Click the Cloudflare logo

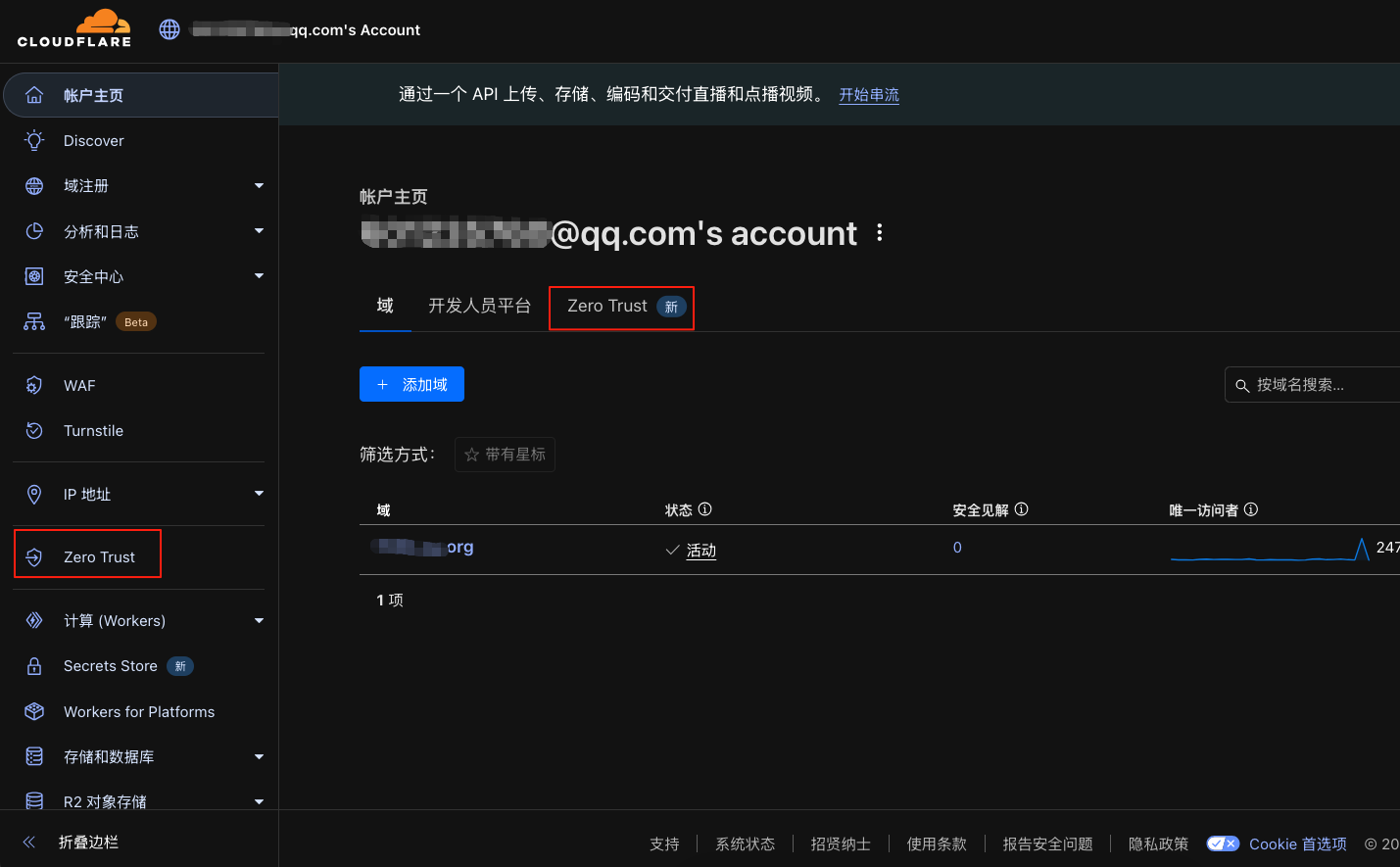point(74,28)
